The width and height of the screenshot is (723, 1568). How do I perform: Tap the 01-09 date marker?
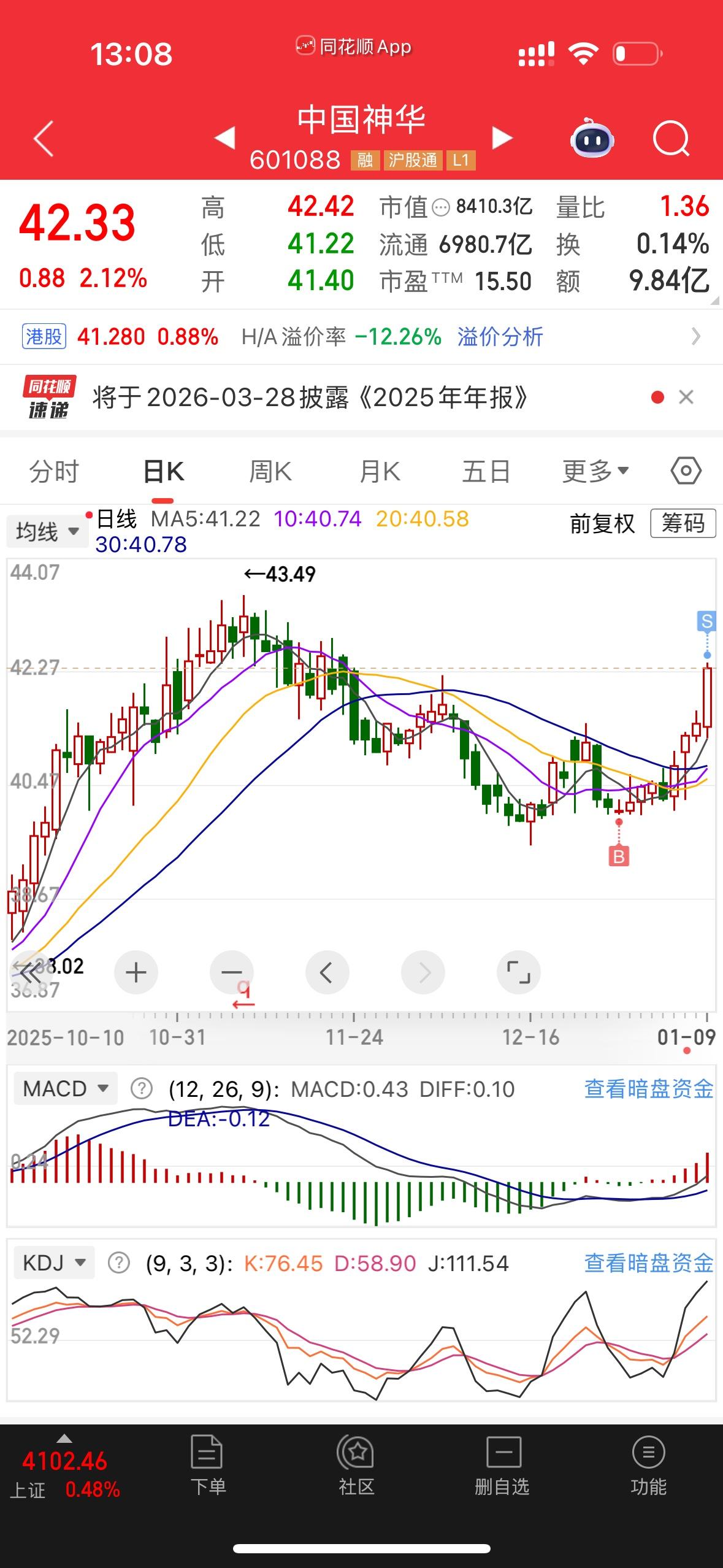pyautogui.click(x=686, y=1037)
